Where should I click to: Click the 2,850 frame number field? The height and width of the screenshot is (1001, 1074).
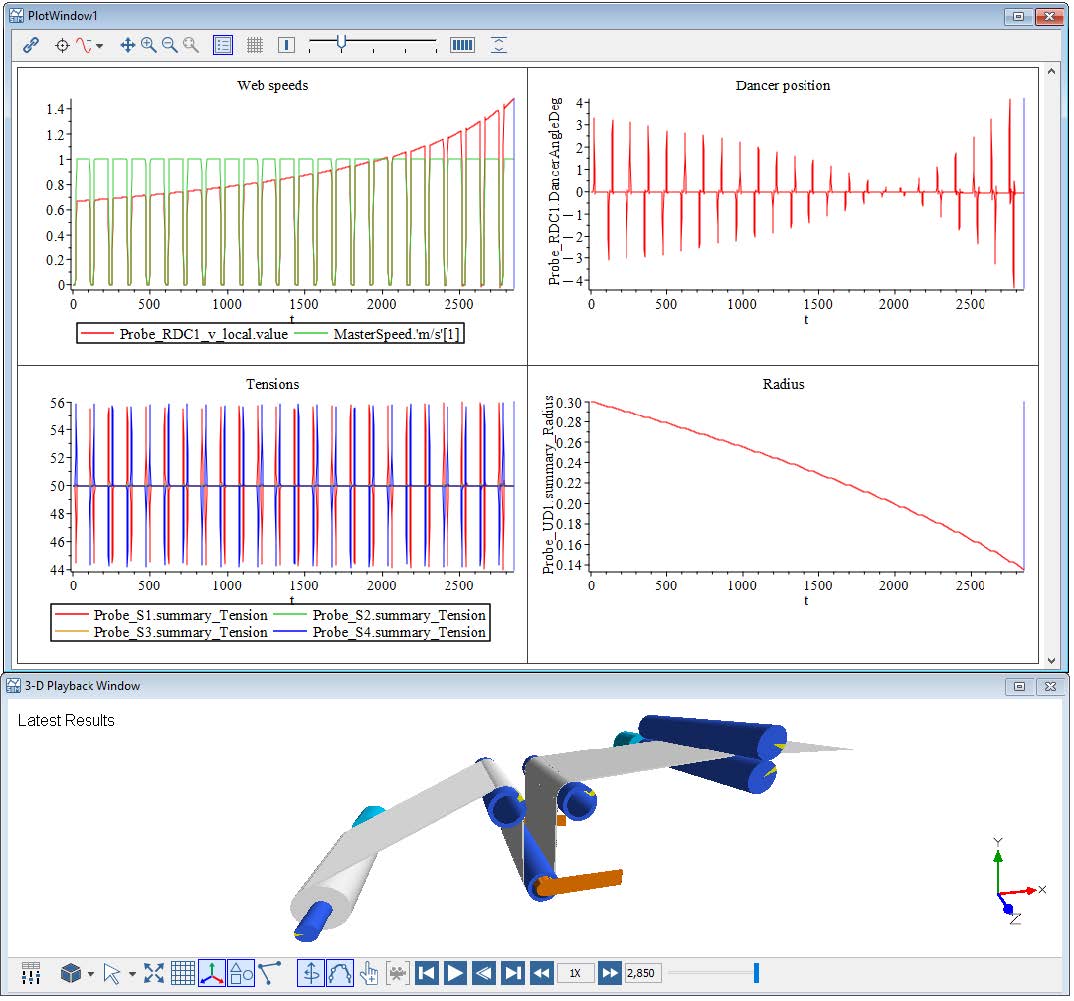click(640, 973)
